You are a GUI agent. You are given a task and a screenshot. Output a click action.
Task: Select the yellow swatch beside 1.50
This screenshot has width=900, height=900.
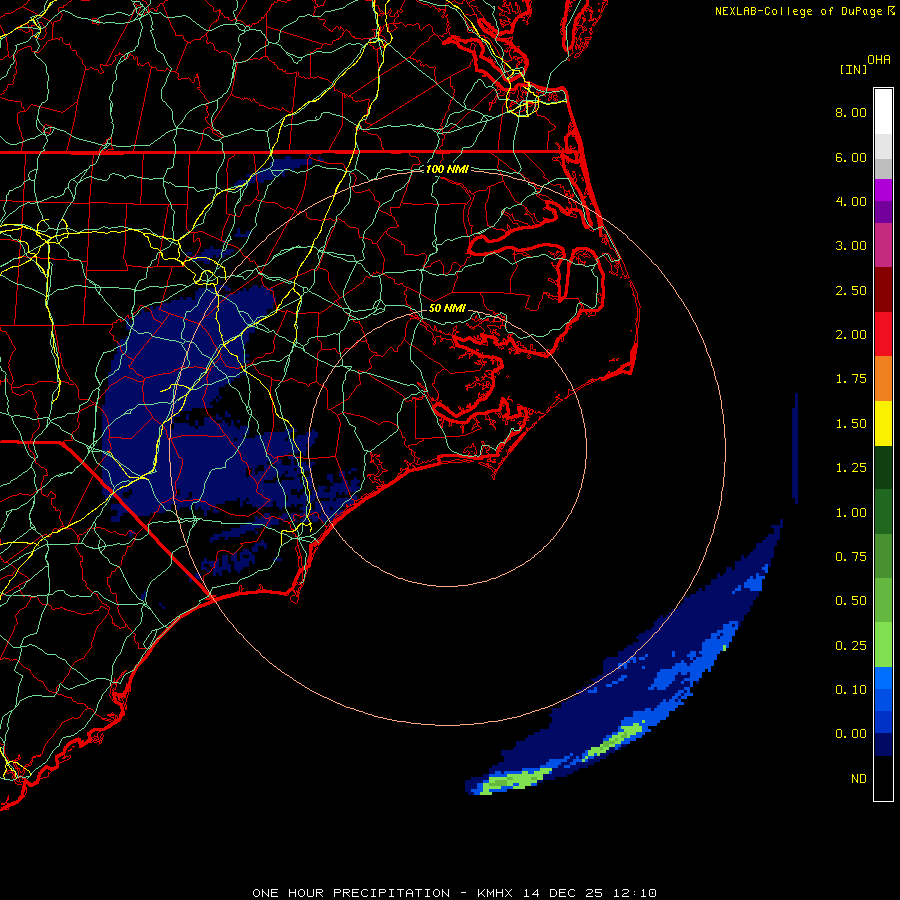coord(883,423)
